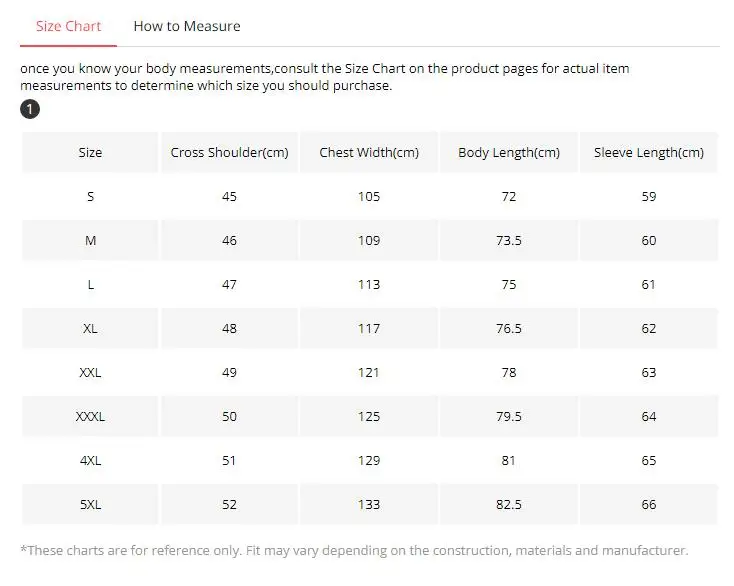Click the 133 chest width value
This screenshot has width=734, height=586.
(369, 505)
